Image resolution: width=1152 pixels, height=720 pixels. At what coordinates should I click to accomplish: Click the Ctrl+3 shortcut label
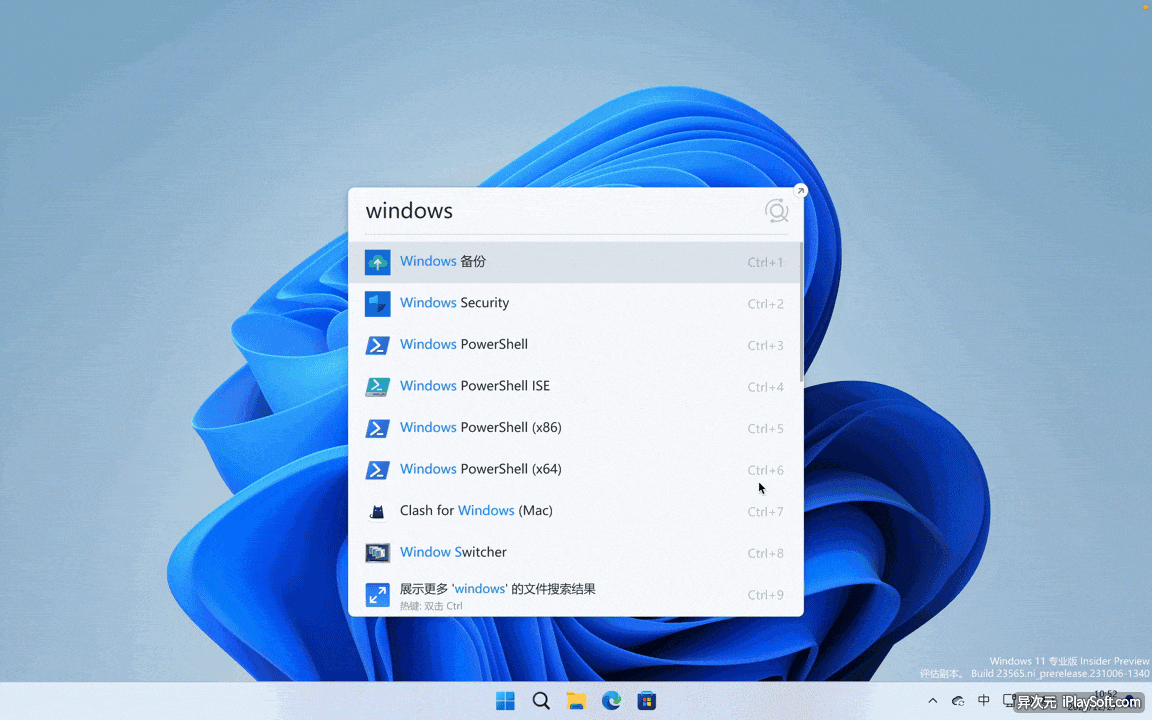(x=766, y=345)
